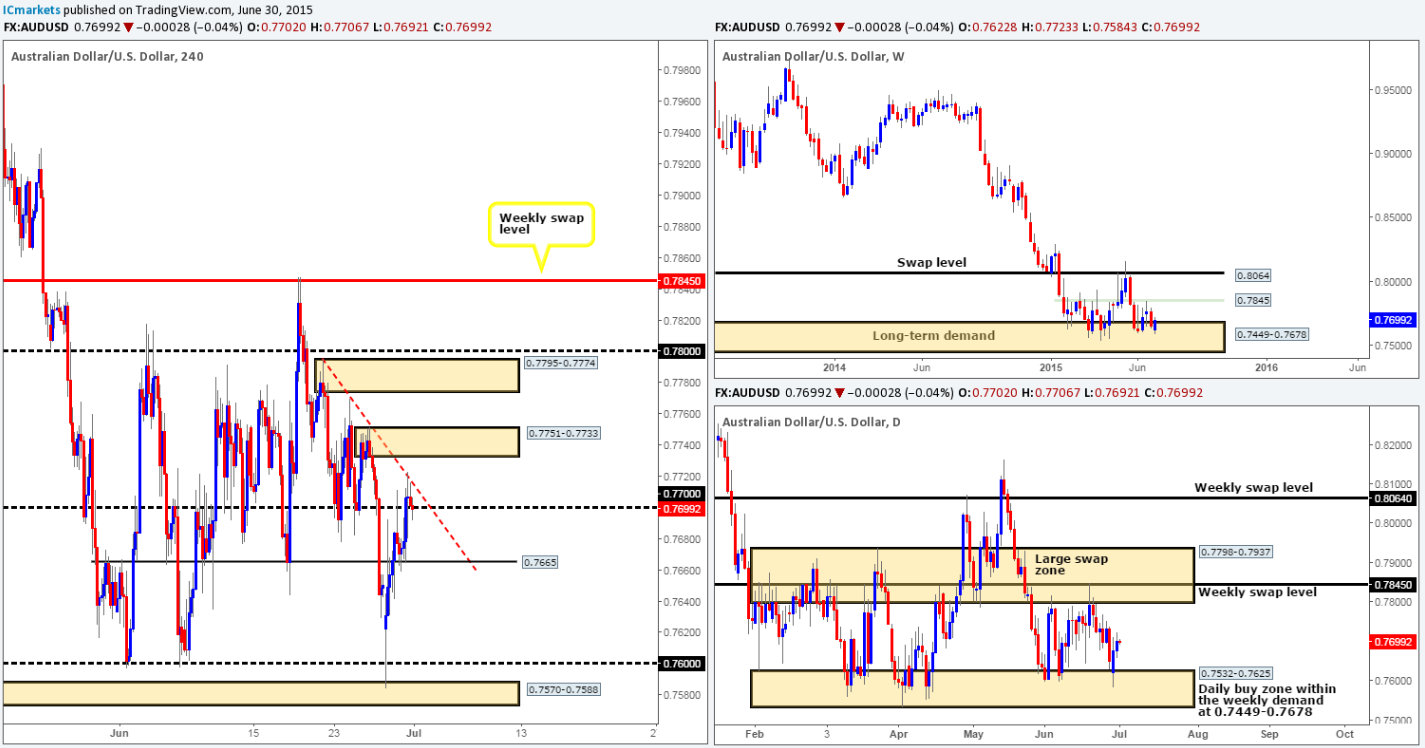1425x748 pixels.
Task: Click the FX:AUDUSD symbol above the 240 chart
Action: [35, 28]
